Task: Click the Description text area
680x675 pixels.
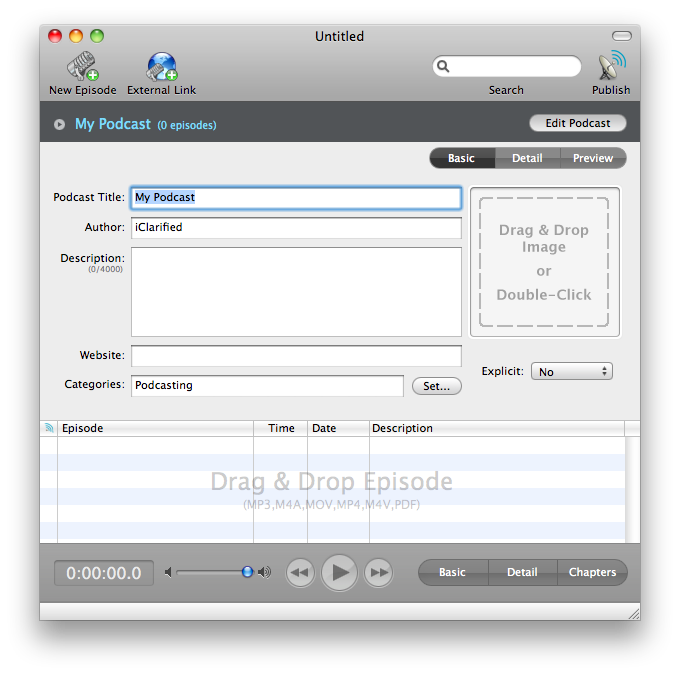Action: click(x=296, y=292)
